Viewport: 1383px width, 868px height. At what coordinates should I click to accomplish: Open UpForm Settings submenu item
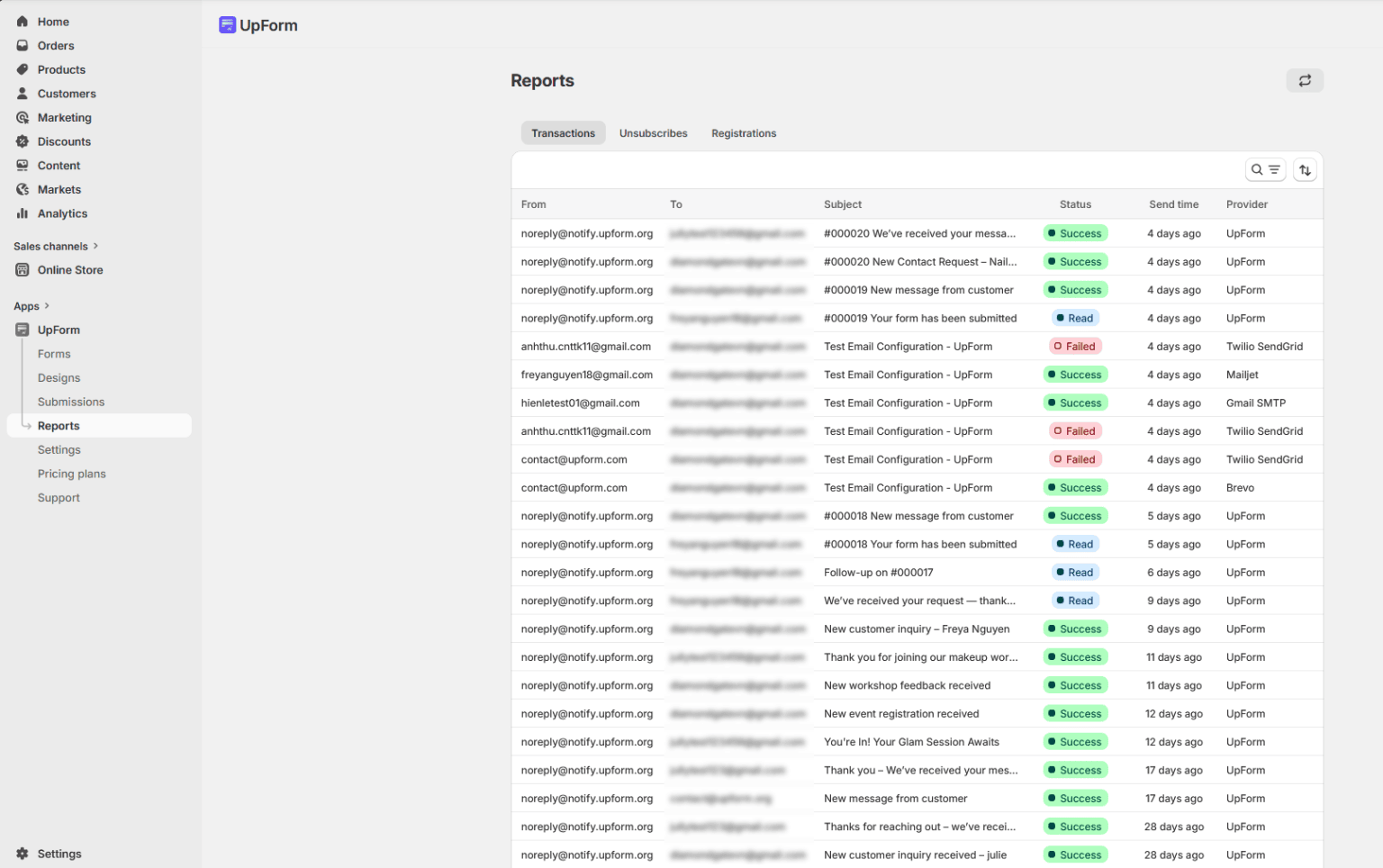pos(59,450)
